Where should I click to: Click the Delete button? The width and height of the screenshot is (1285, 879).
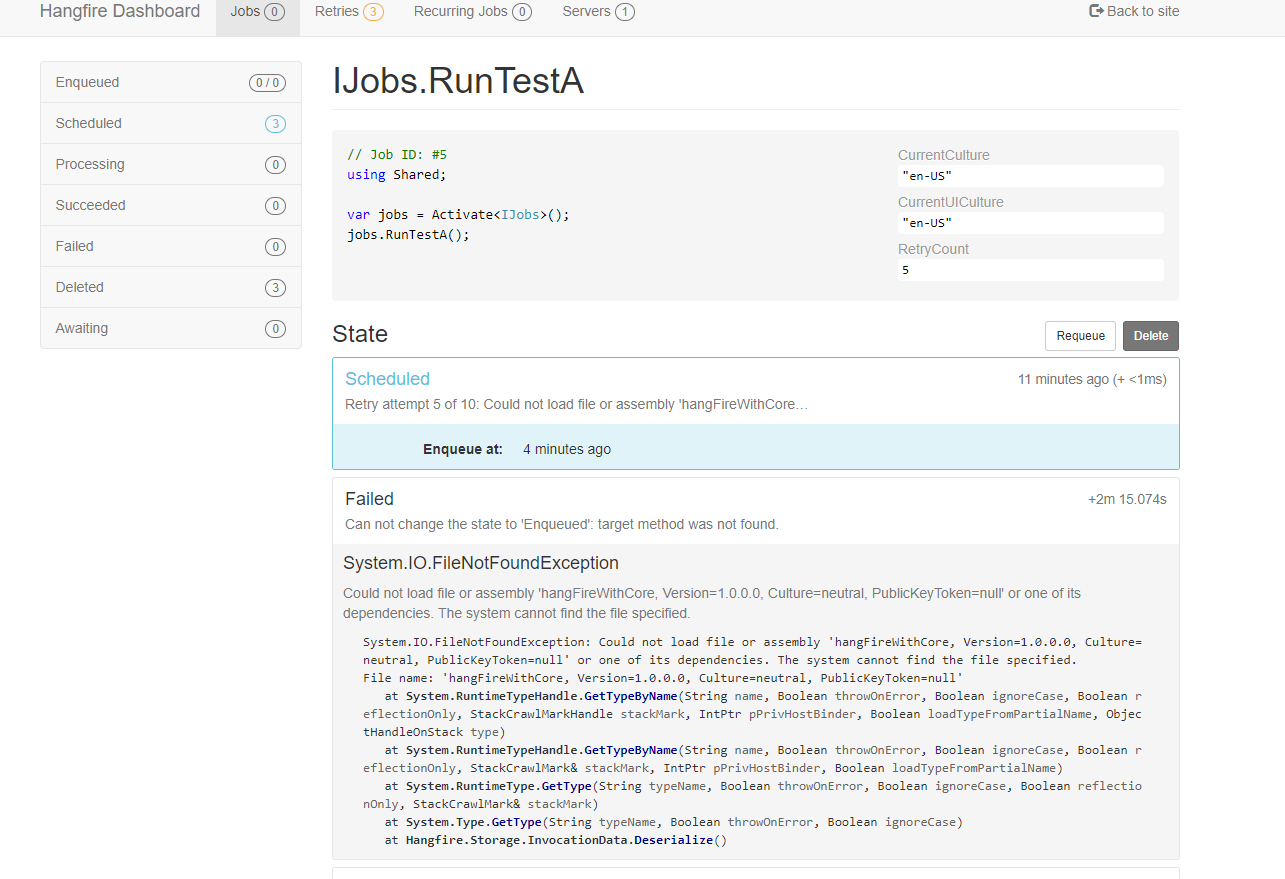pyautogui.click(x=1150, y=335)
